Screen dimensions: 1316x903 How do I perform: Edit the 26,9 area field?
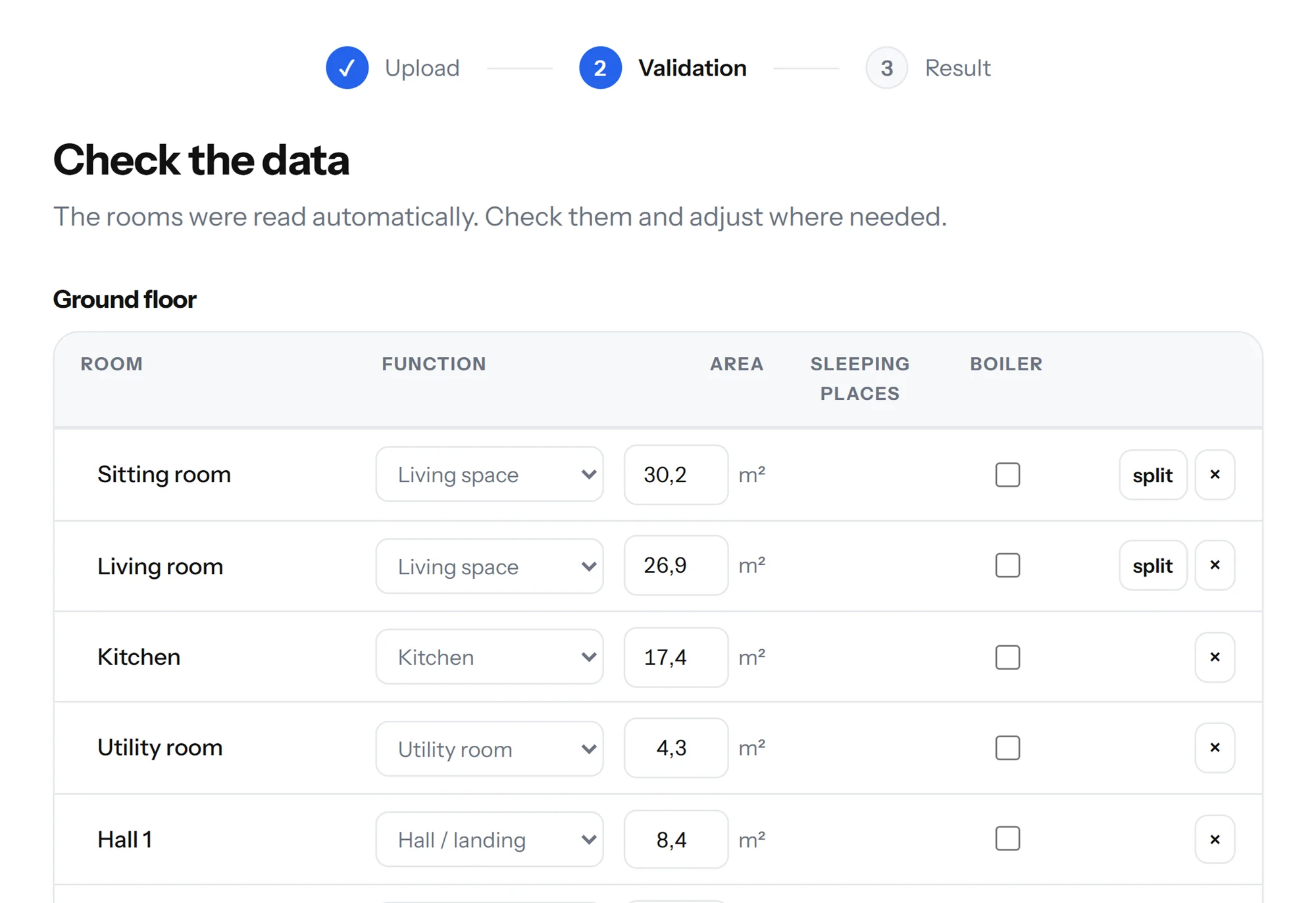676,566
